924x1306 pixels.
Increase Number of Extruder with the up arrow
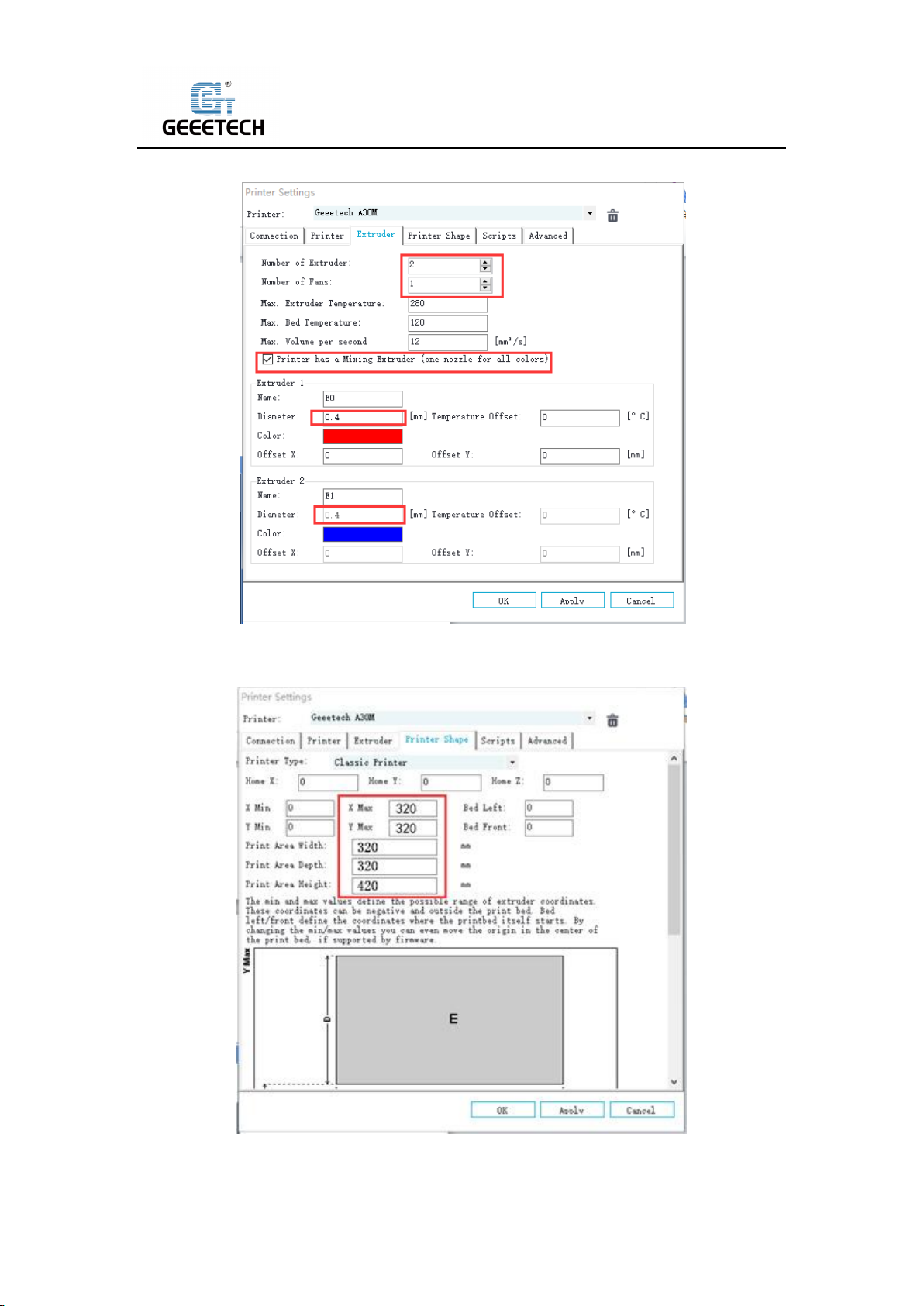(x=485, y=261)
